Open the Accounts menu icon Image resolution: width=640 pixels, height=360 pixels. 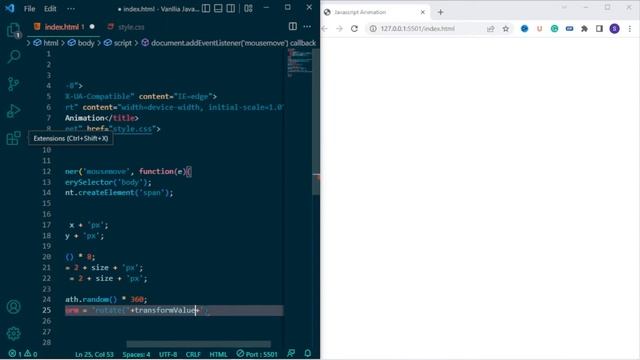(x=13, y=307)
